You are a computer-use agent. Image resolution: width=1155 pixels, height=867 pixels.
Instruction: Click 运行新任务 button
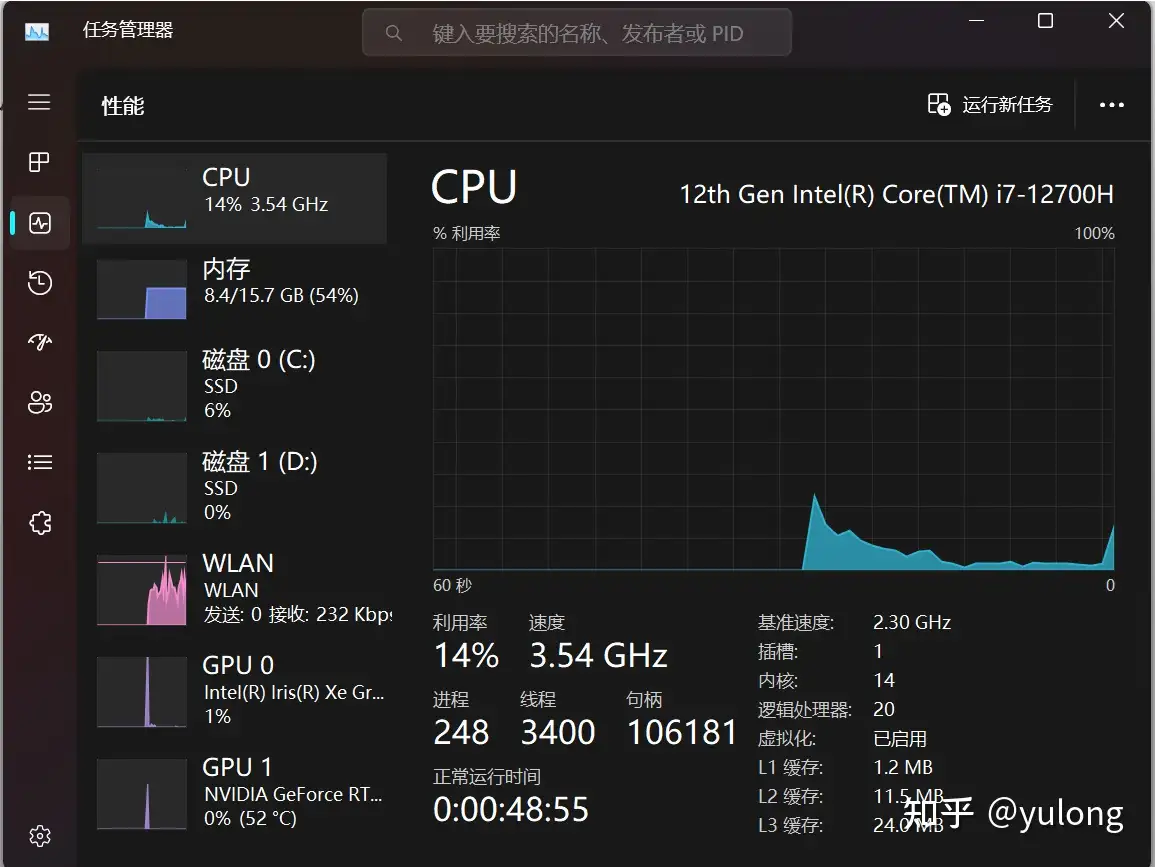point(990,105)
